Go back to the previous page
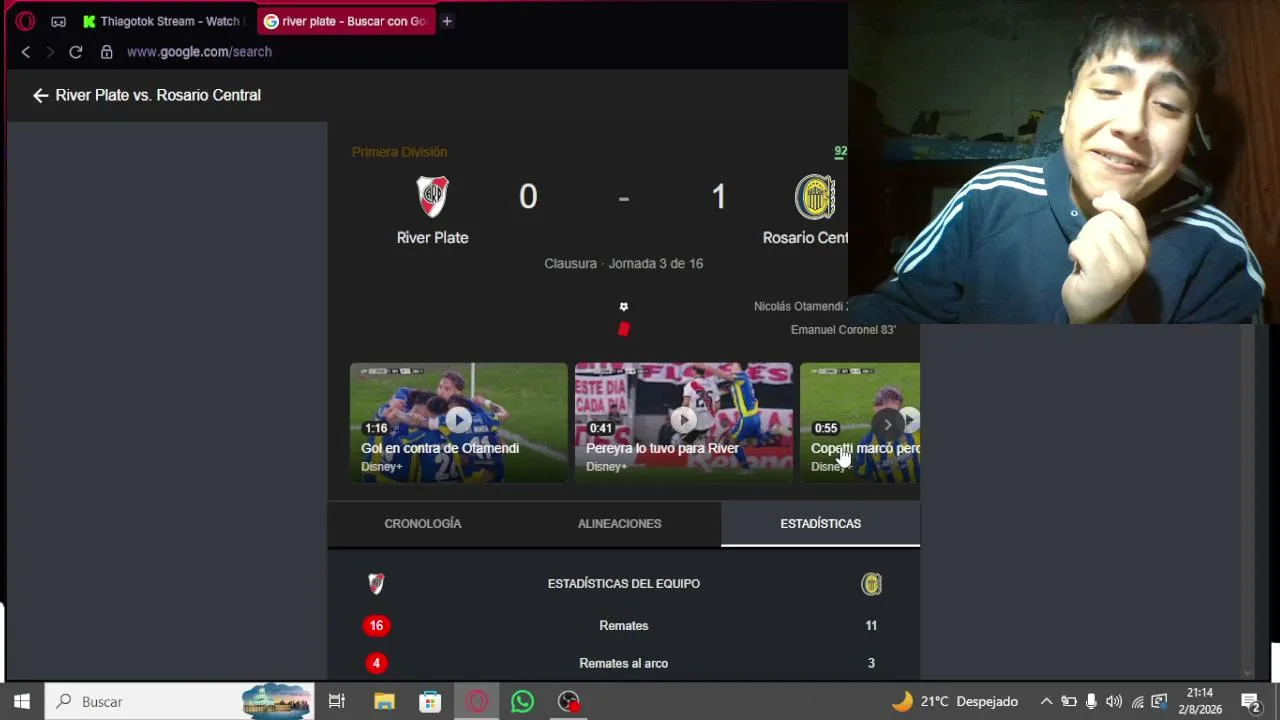This screenshot has width=1280, height=720. tap(26, 52)
